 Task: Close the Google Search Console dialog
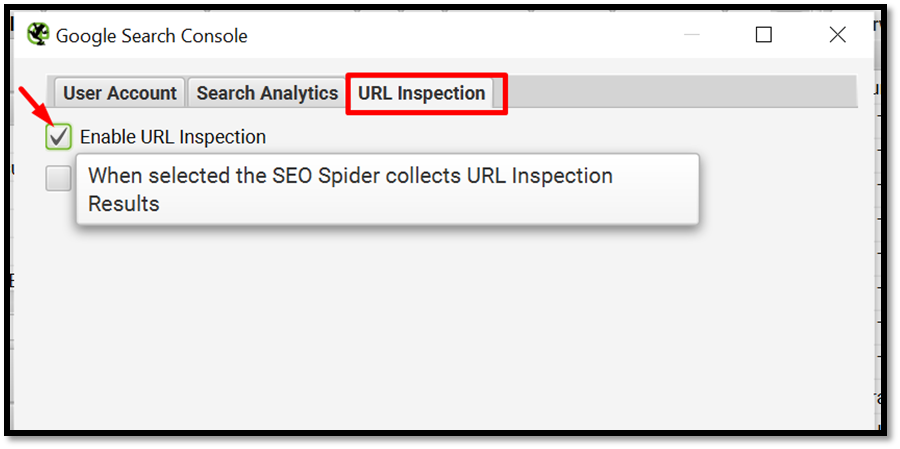837,35
